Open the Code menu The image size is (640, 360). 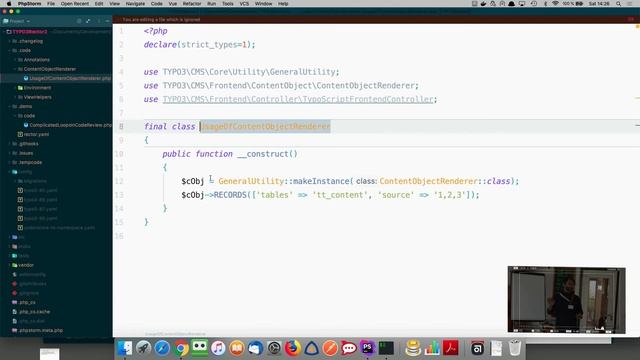click(x=157, y=4)
